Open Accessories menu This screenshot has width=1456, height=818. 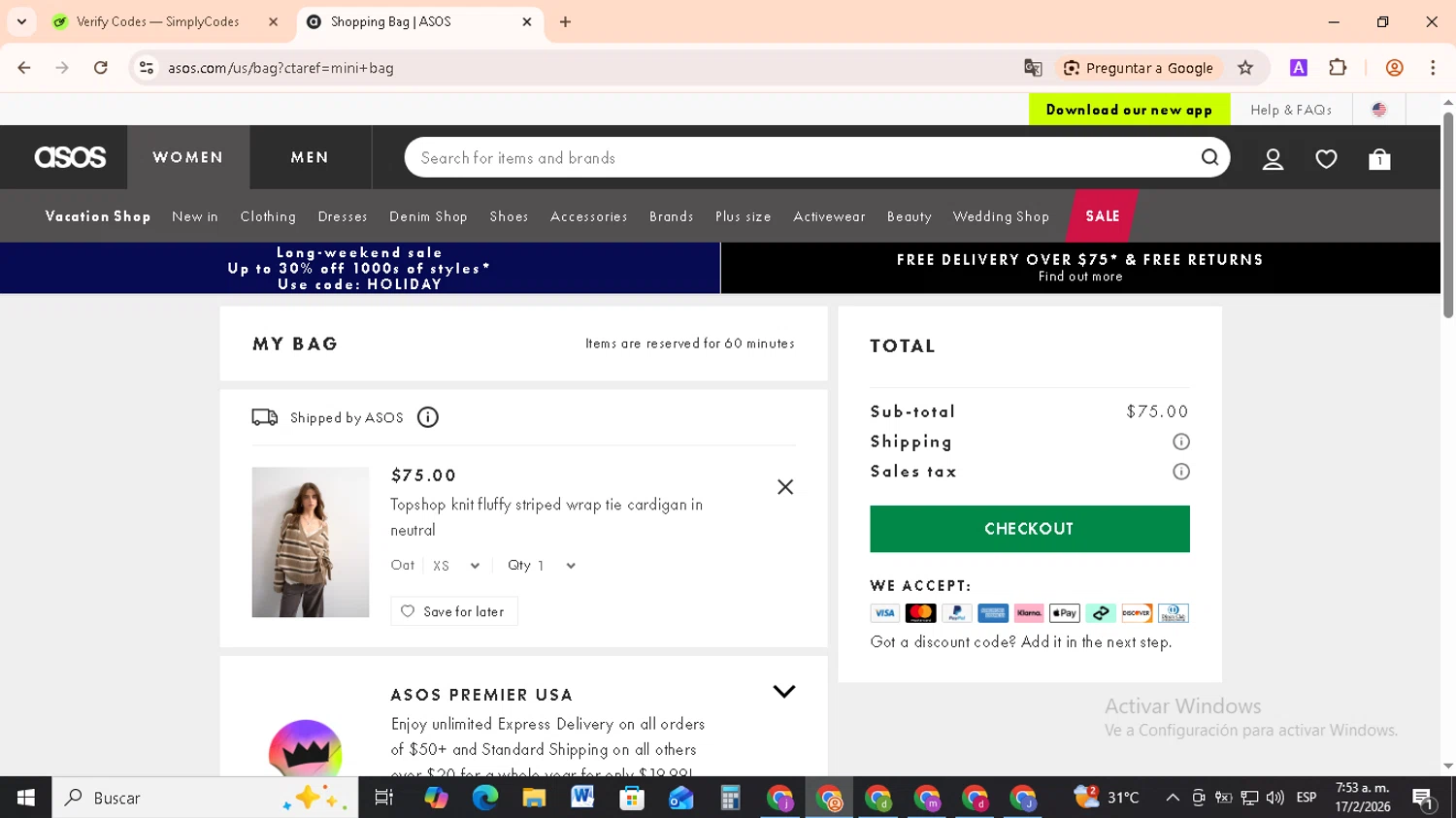pyautogui.click(x=589, y=216)
